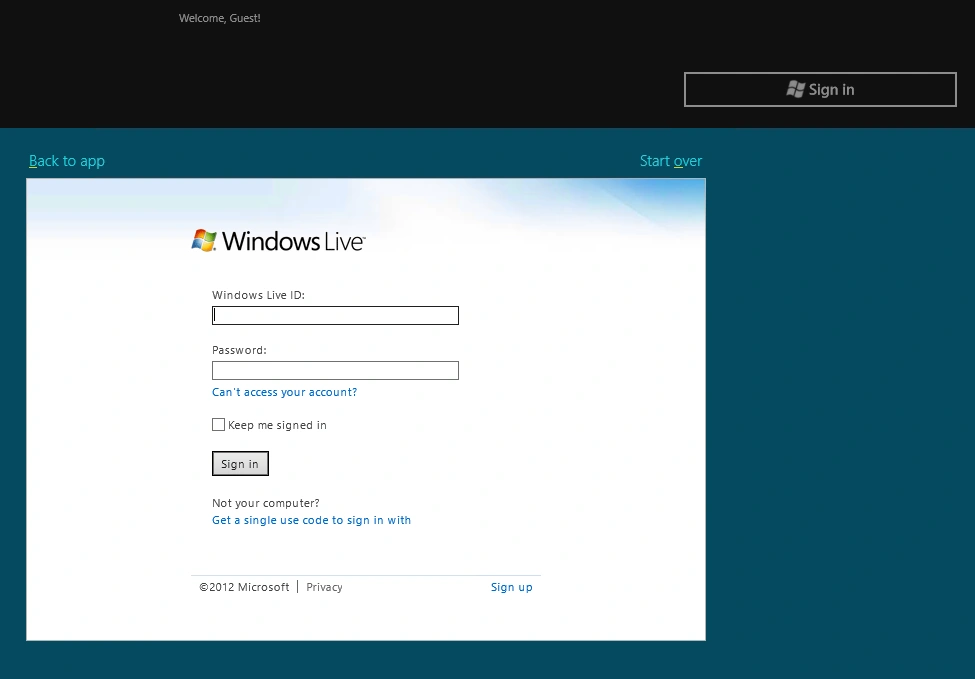This screenshot has height=679, width=975.
Task: Open Can't access your account link
Action: (x=284, y=392)
